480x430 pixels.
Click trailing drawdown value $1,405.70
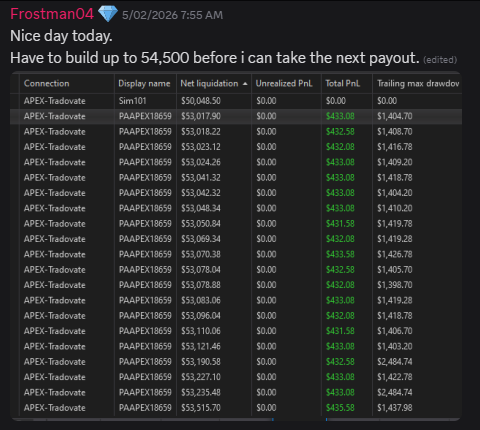coord(395,269)
